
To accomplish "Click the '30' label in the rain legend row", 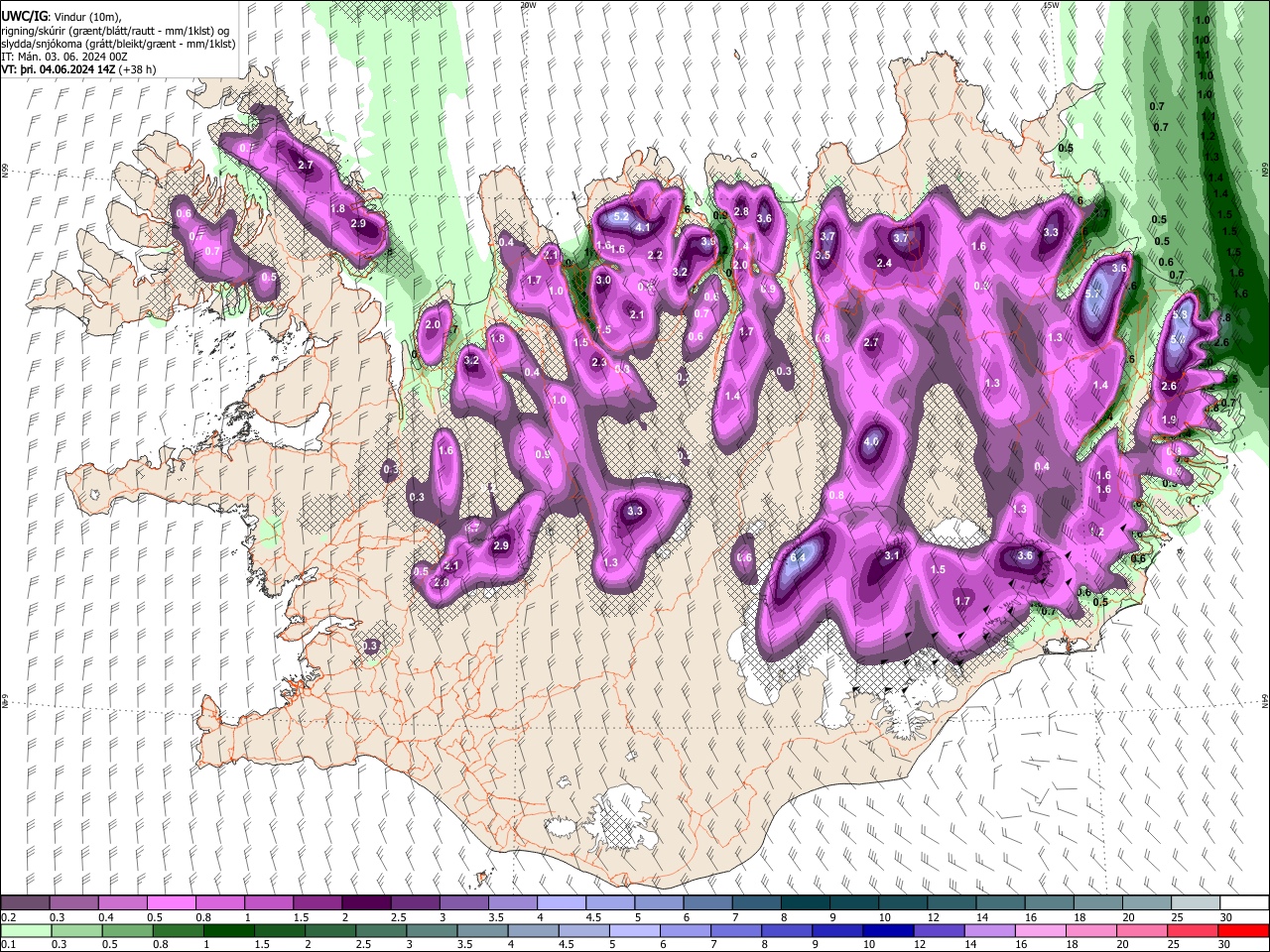I will 1226,944.
